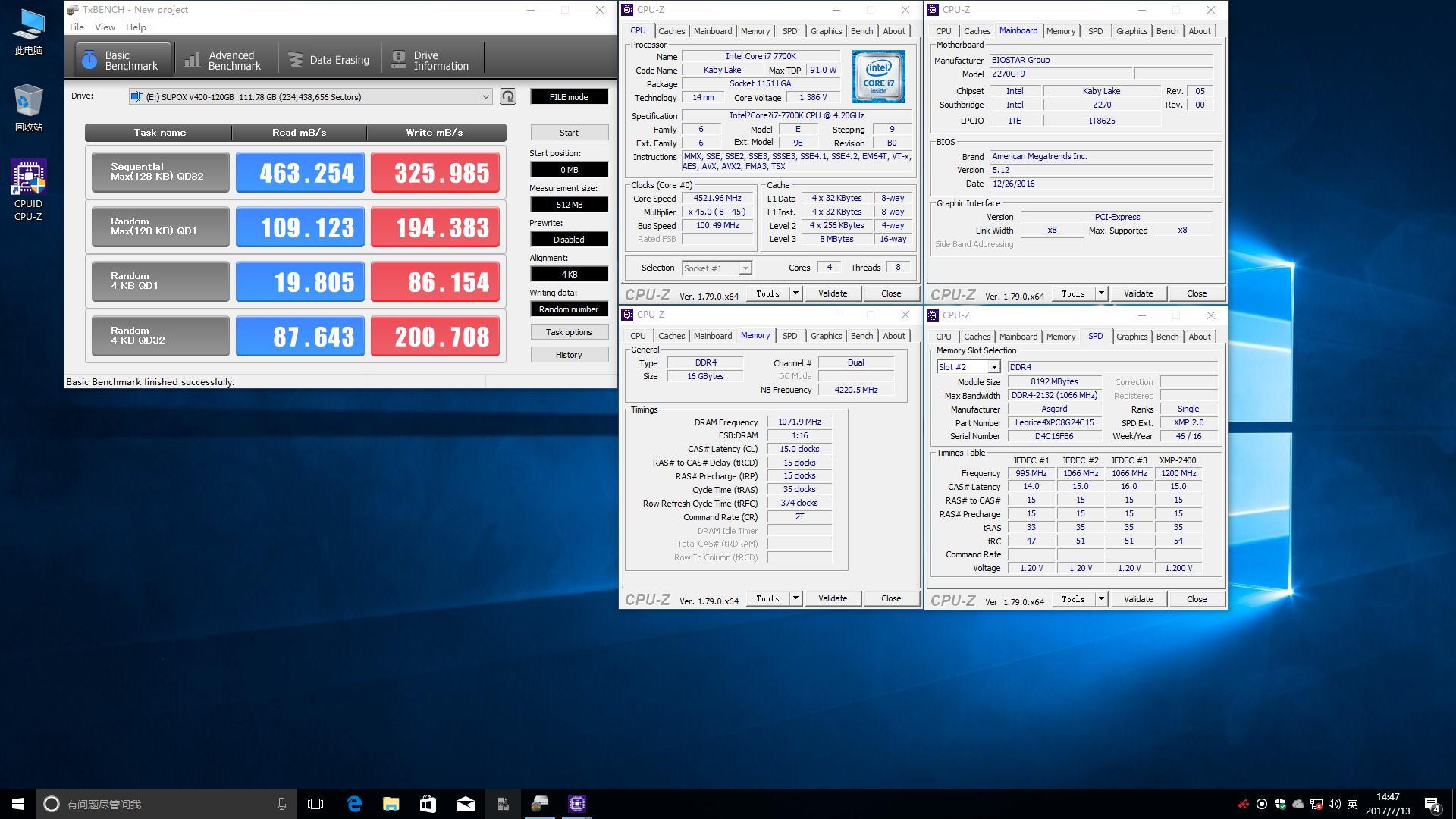This screenshot has width=1456, height=819.
Task: Launch Microsoft Edge from the taskbar
Action: point(354,804)
